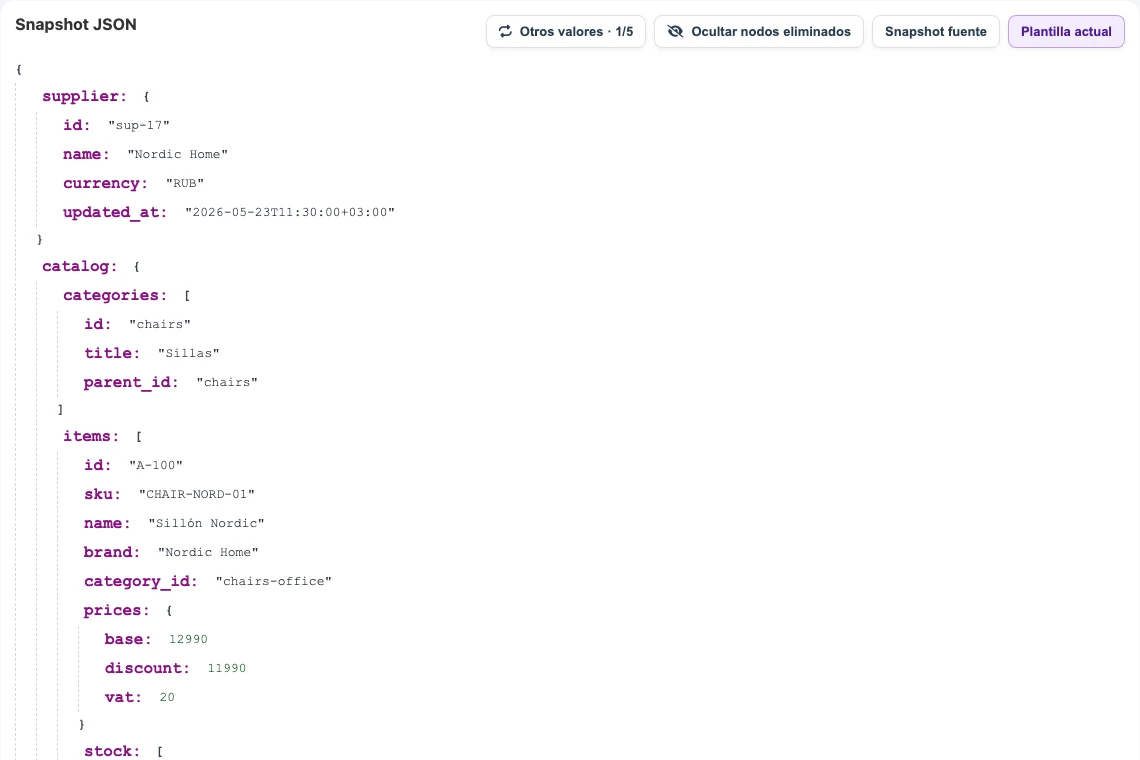Click the discount key label
The height and width of the screenshot is (760, 1140).
tap(147, 668)
